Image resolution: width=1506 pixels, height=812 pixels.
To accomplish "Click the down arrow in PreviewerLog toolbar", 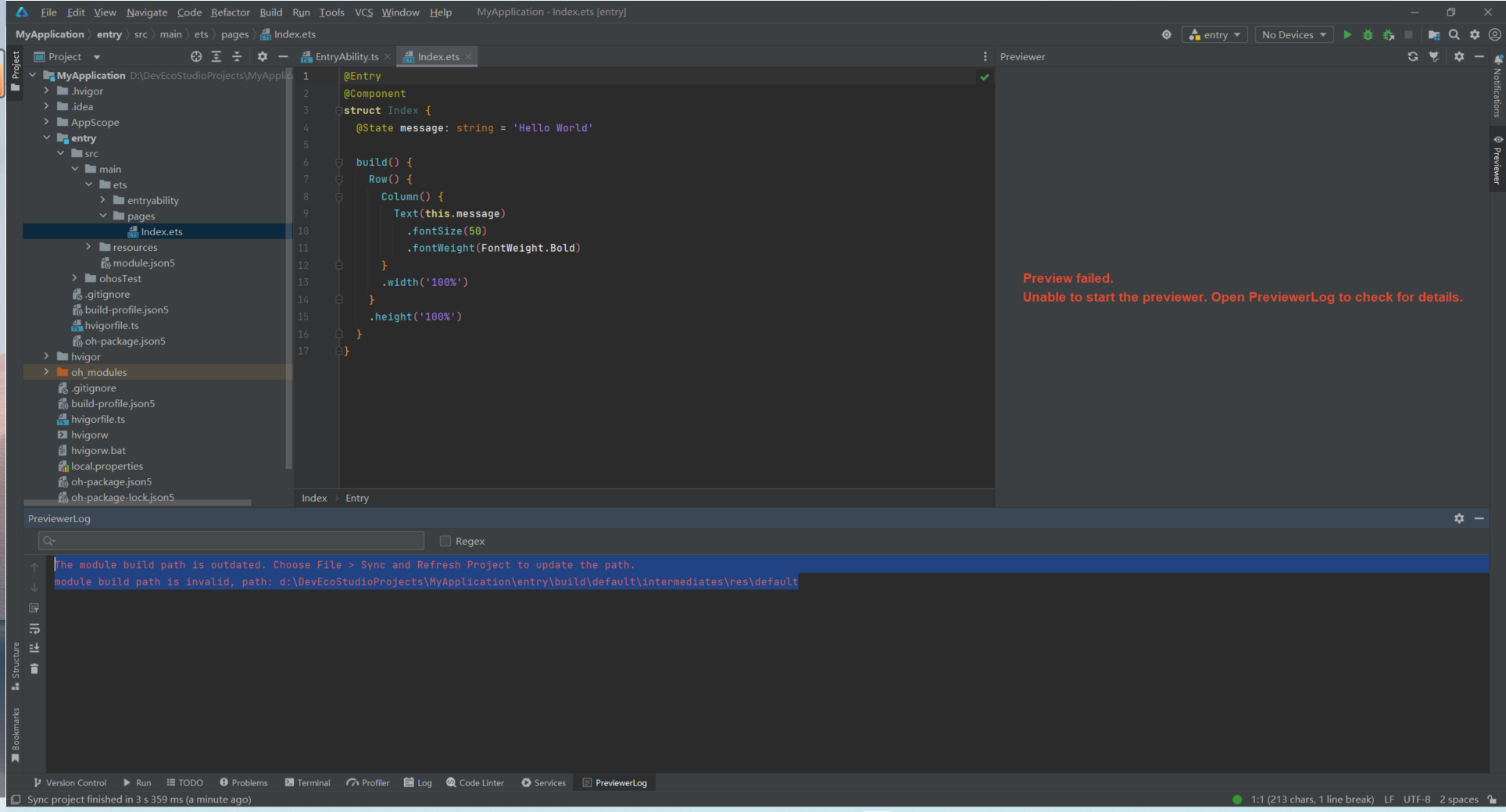I will [x=34, y=587].
